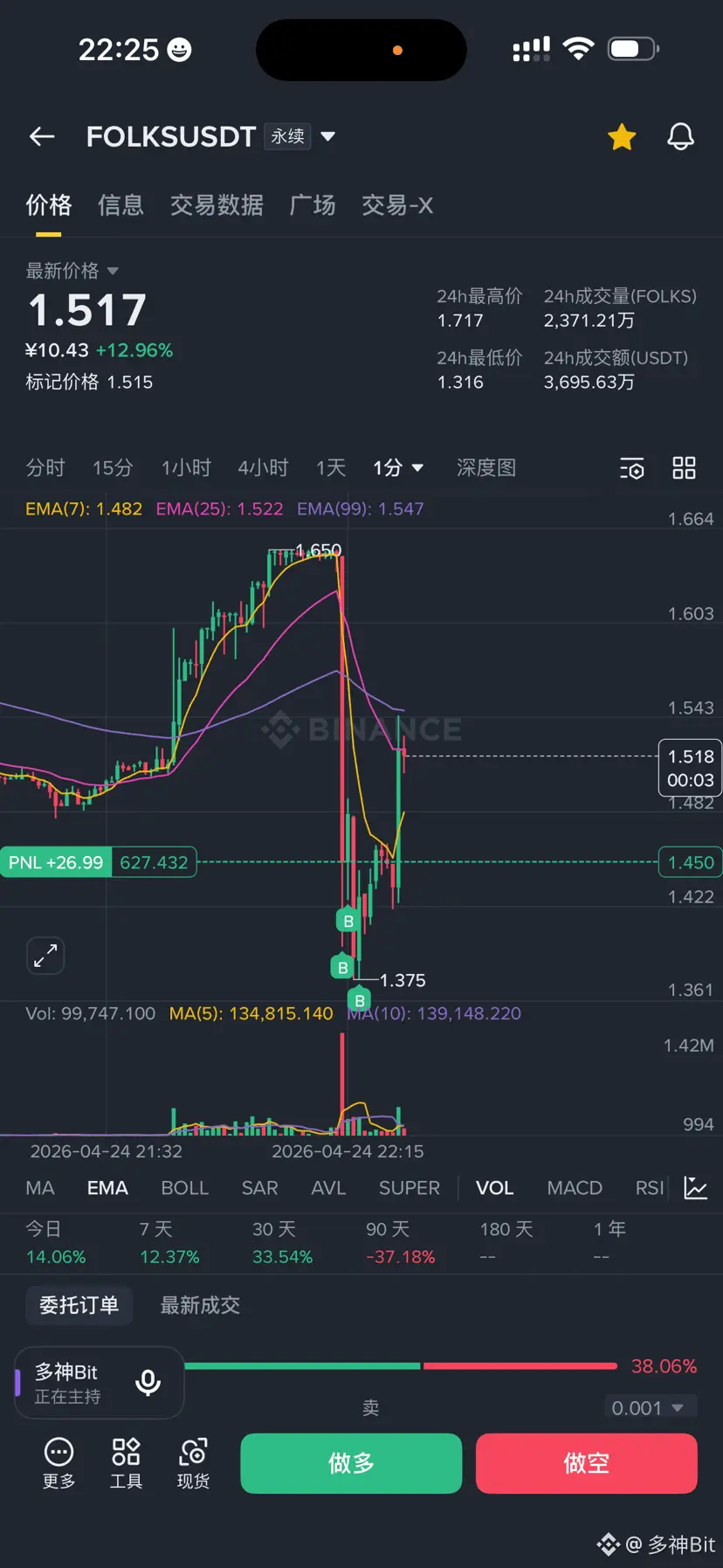Open 最新成交 recent trades tab
723x1568 pixels.
[x=200, y=1305]
